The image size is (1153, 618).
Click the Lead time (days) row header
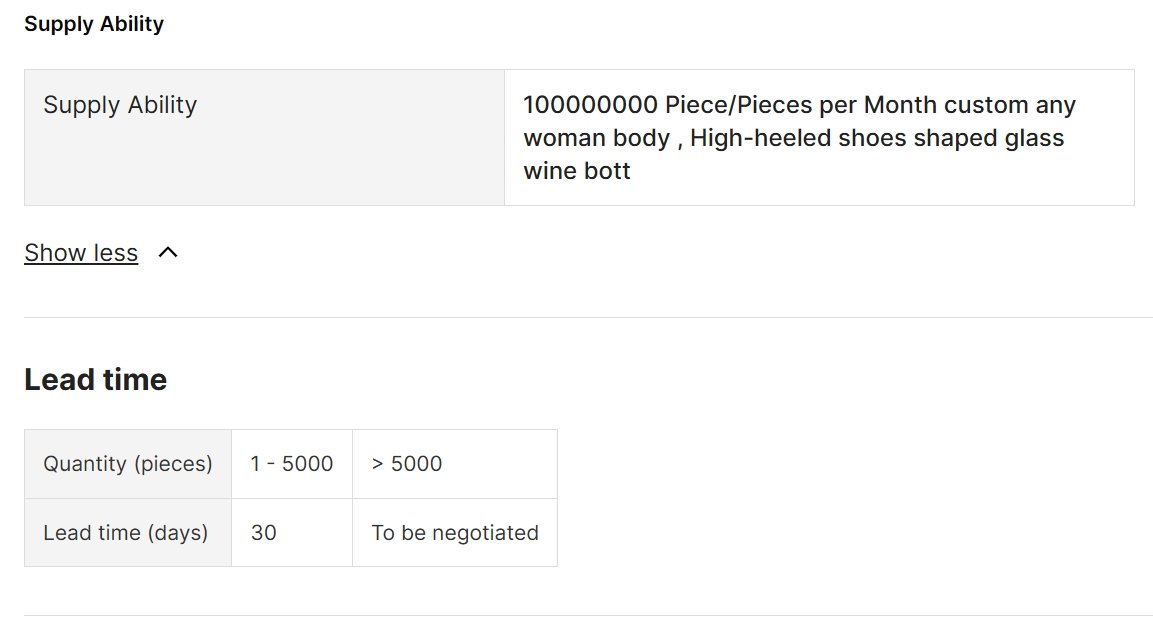click(128, 533)
